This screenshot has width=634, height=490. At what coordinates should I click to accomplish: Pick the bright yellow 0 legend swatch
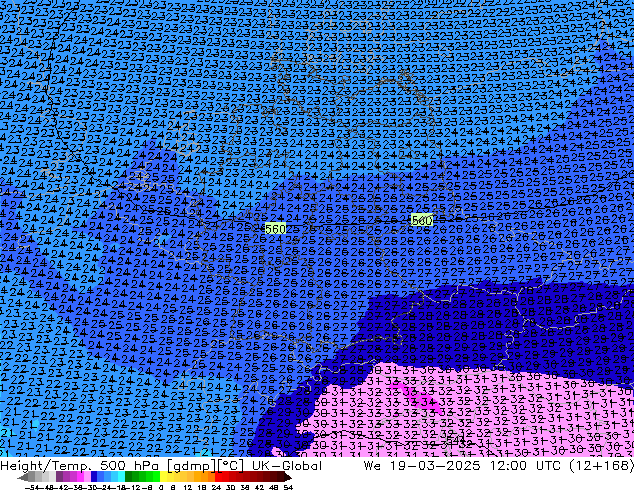pos(163,476)
